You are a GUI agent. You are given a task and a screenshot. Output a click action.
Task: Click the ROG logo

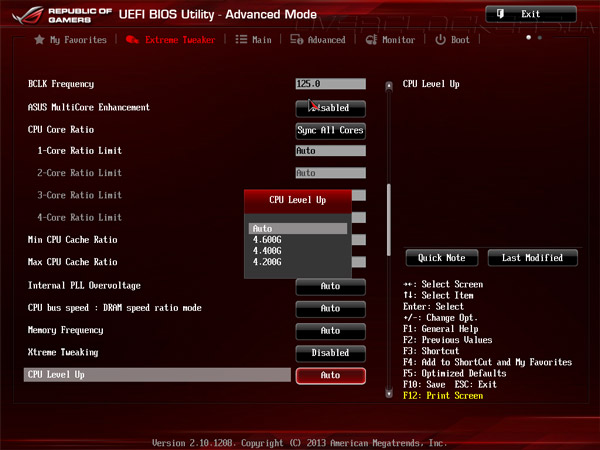(x=28, y=15)
